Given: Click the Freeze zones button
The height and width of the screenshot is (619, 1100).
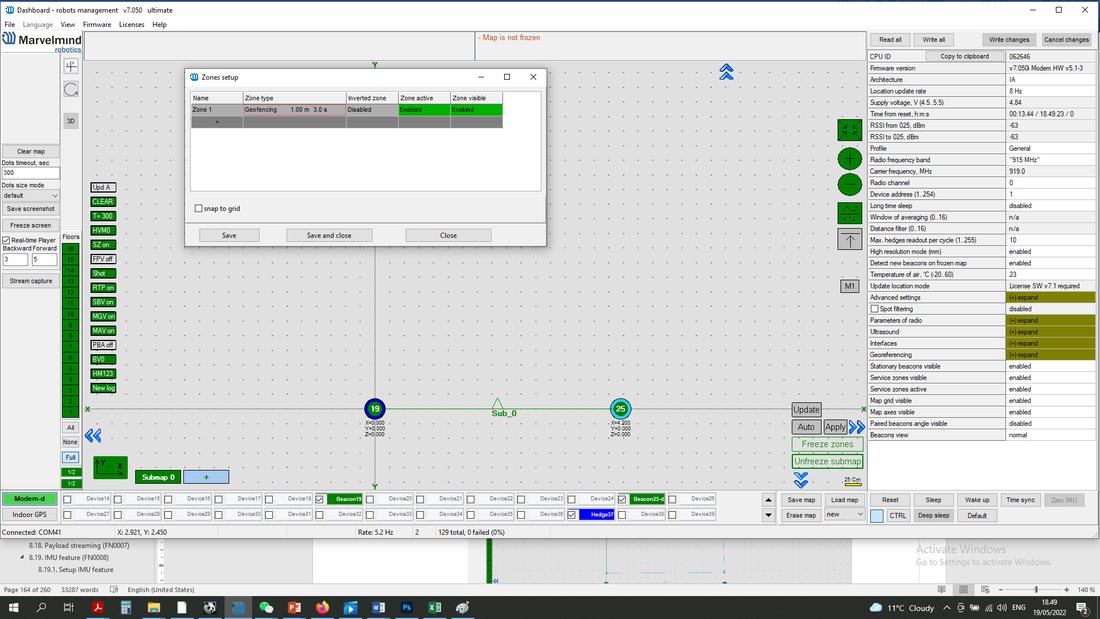Looking at the screenshot, I should click(827, 444).
